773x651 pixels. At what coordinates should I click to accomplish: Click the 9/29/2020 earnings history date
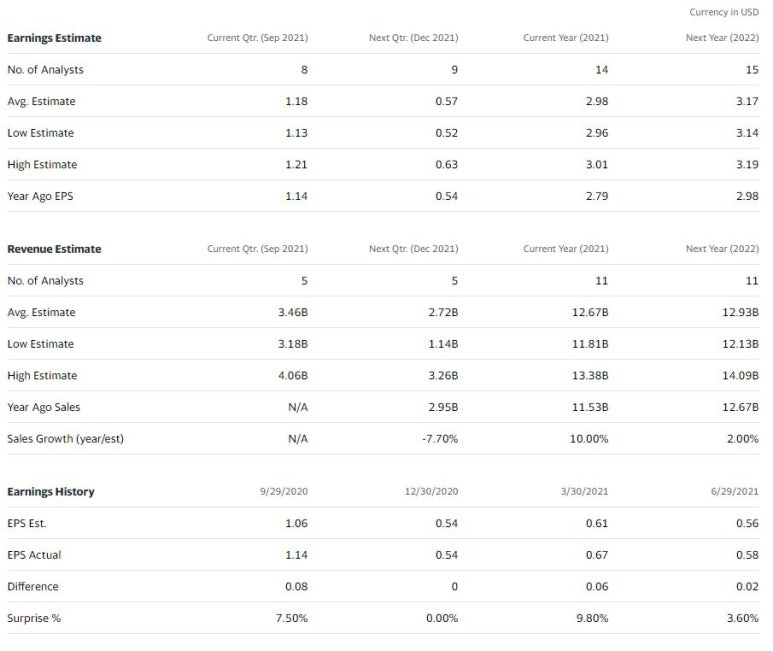click(x=284, y=491)
